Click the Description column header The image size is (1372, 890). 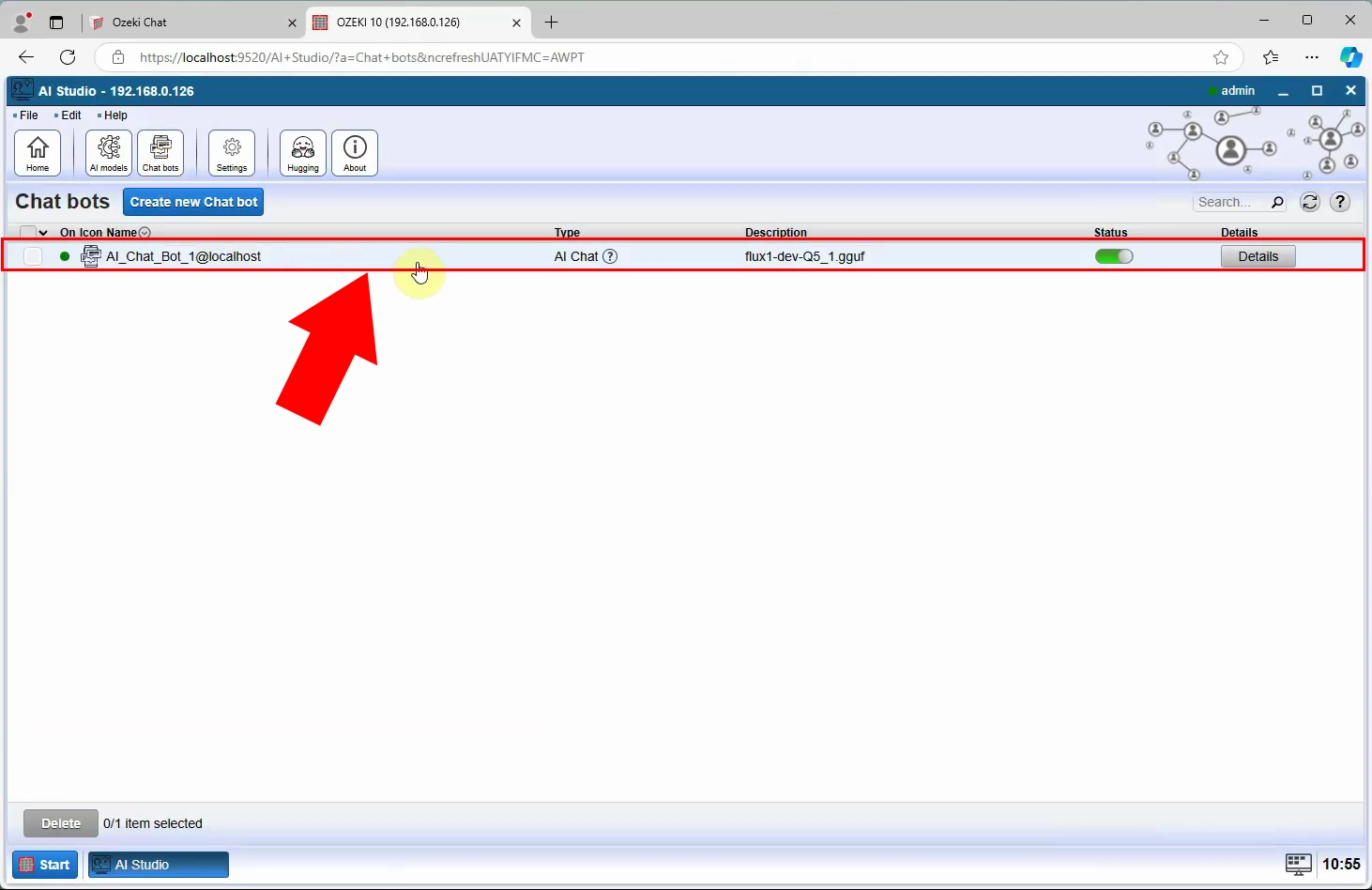(x=776, y=233)
